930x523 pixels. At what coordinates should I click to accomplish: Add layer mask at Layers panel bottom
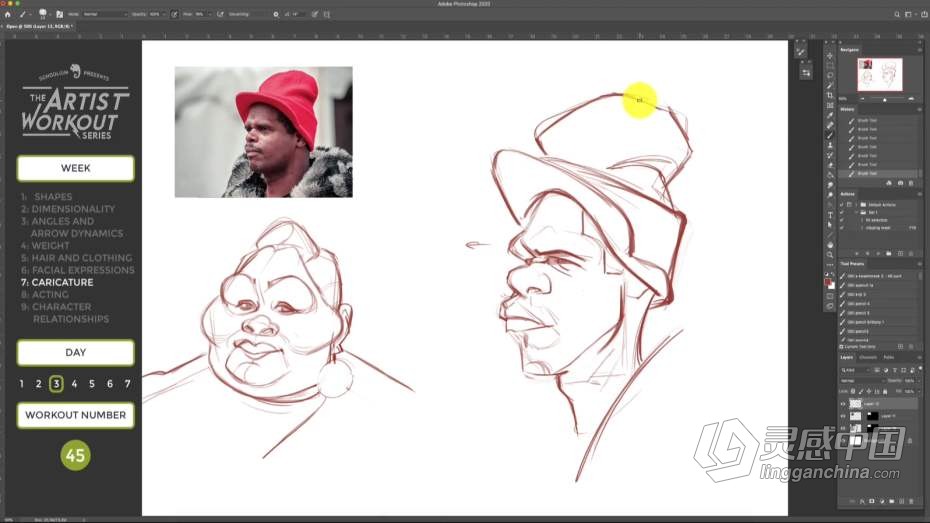pyautogui.click(x=872, y=502)
